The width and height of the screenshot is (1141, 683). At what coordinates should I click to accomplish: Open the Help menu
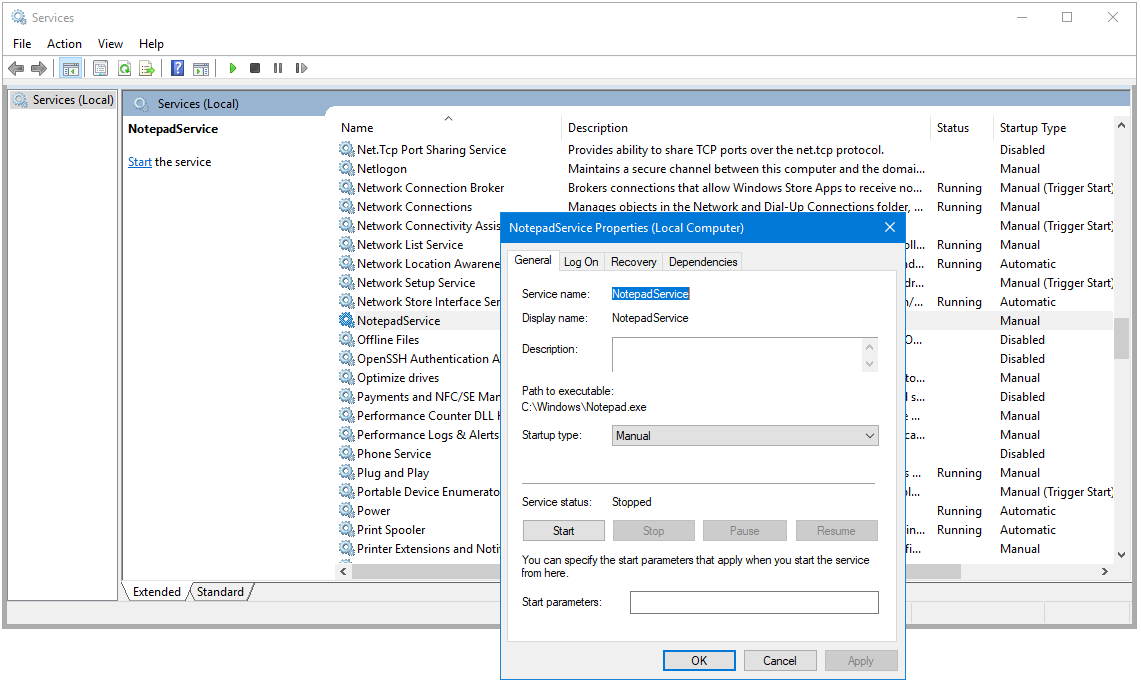click(151, 44)
